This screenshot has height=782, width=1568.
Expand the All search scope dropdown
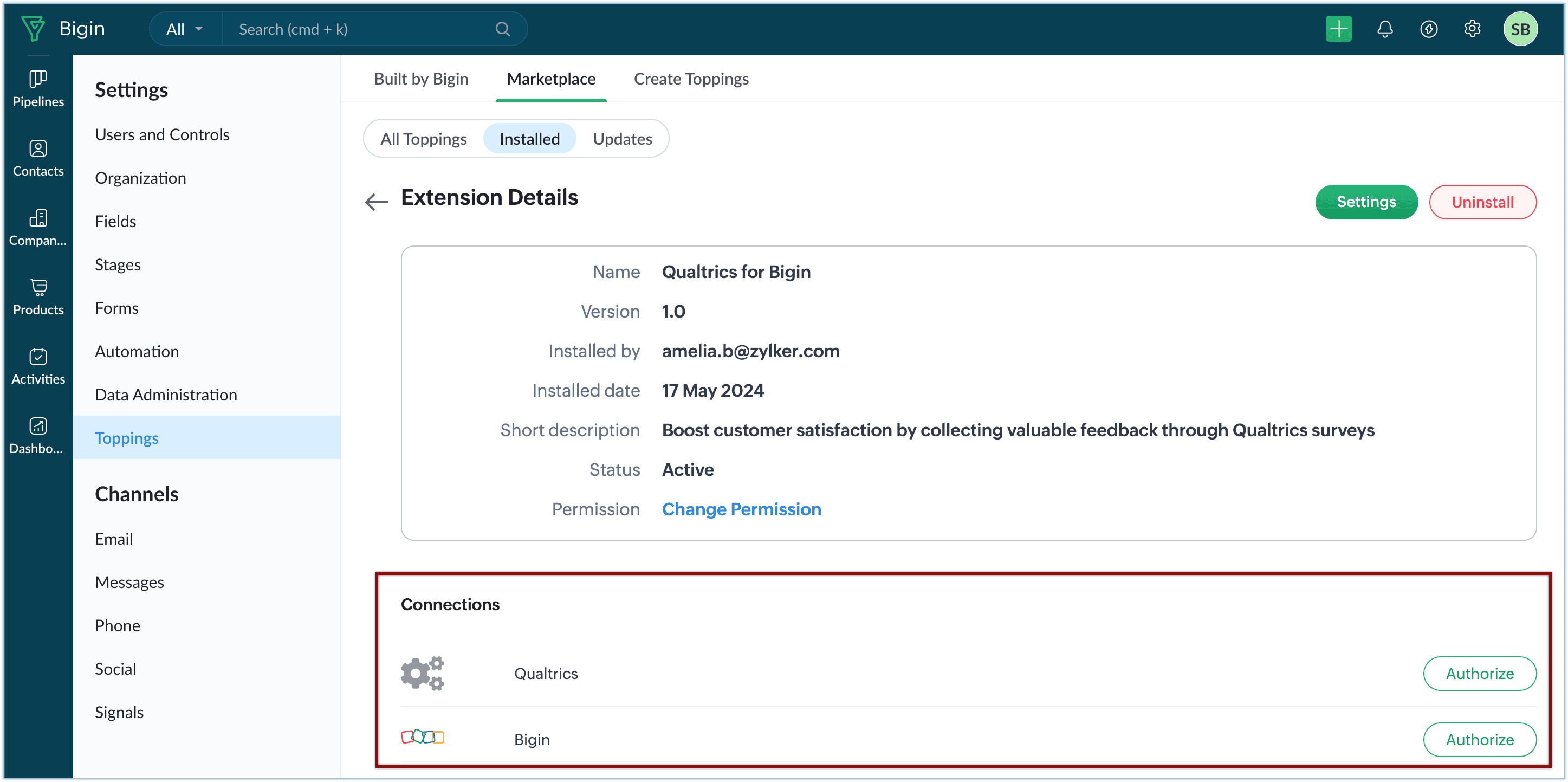[184, 29]
